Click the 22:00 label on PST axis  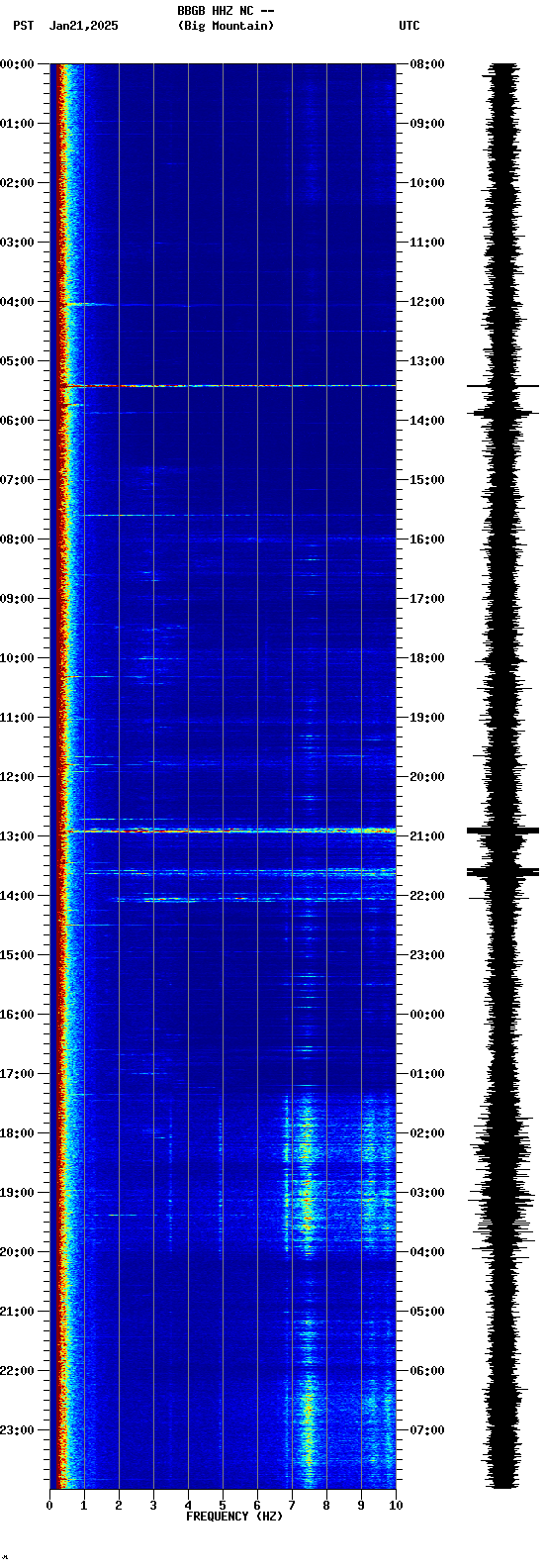point(17,1371)
